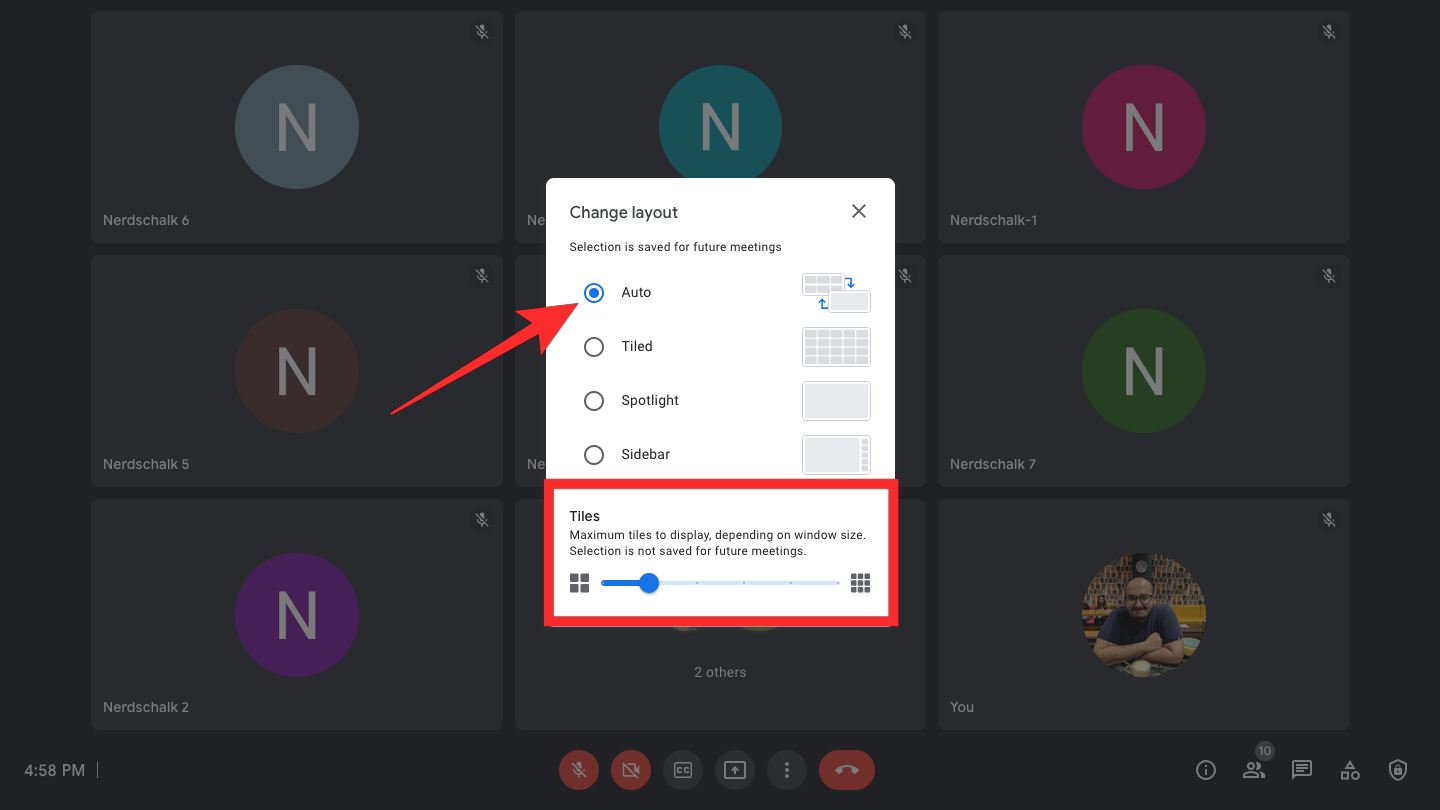
Task: Click the large tiles grid icon
Action: coord(860,582)
